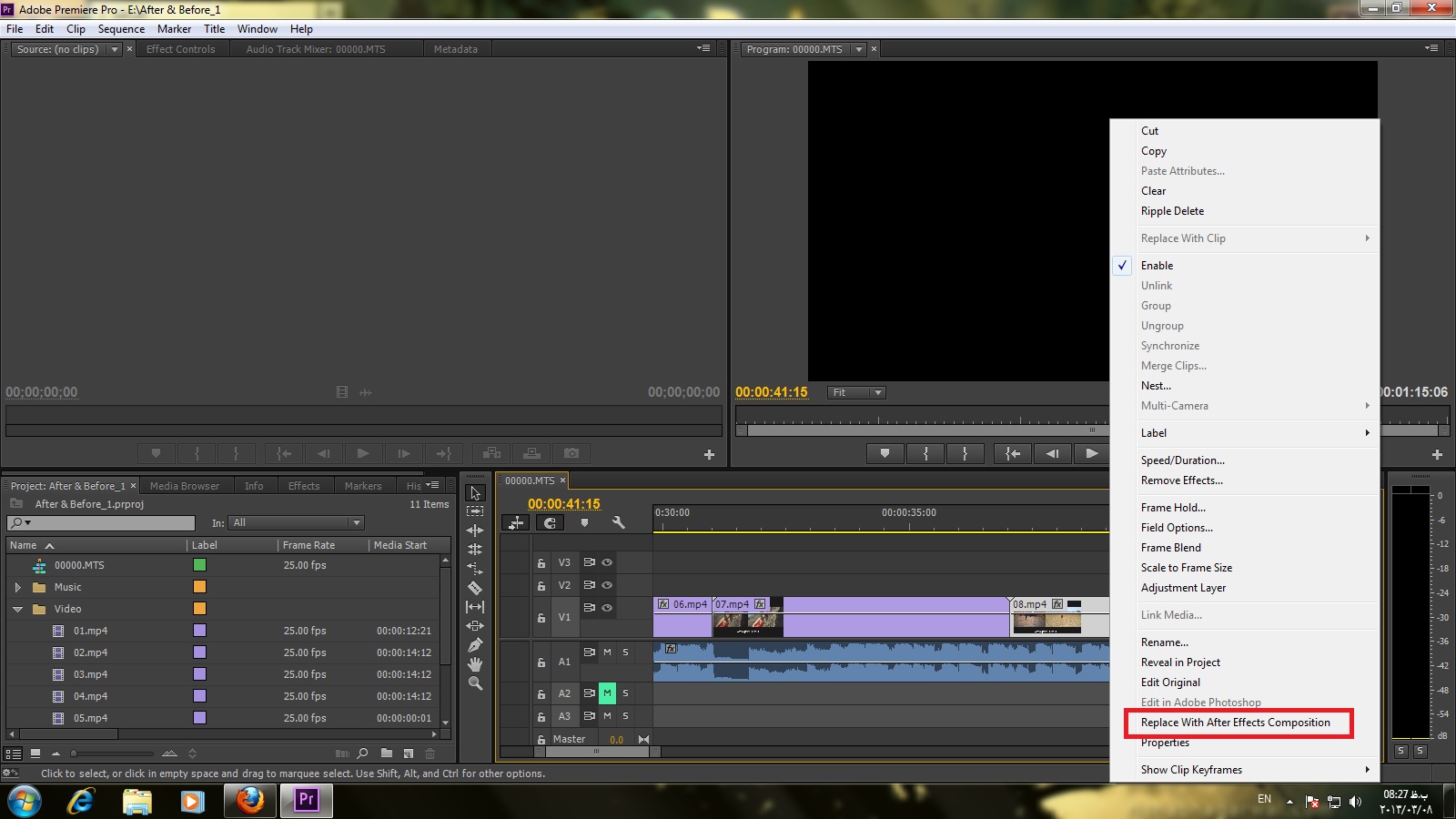Screen dimensions: 1456x819
Task: Open the In: All dropdown
Action: click(x=297, y=522)
